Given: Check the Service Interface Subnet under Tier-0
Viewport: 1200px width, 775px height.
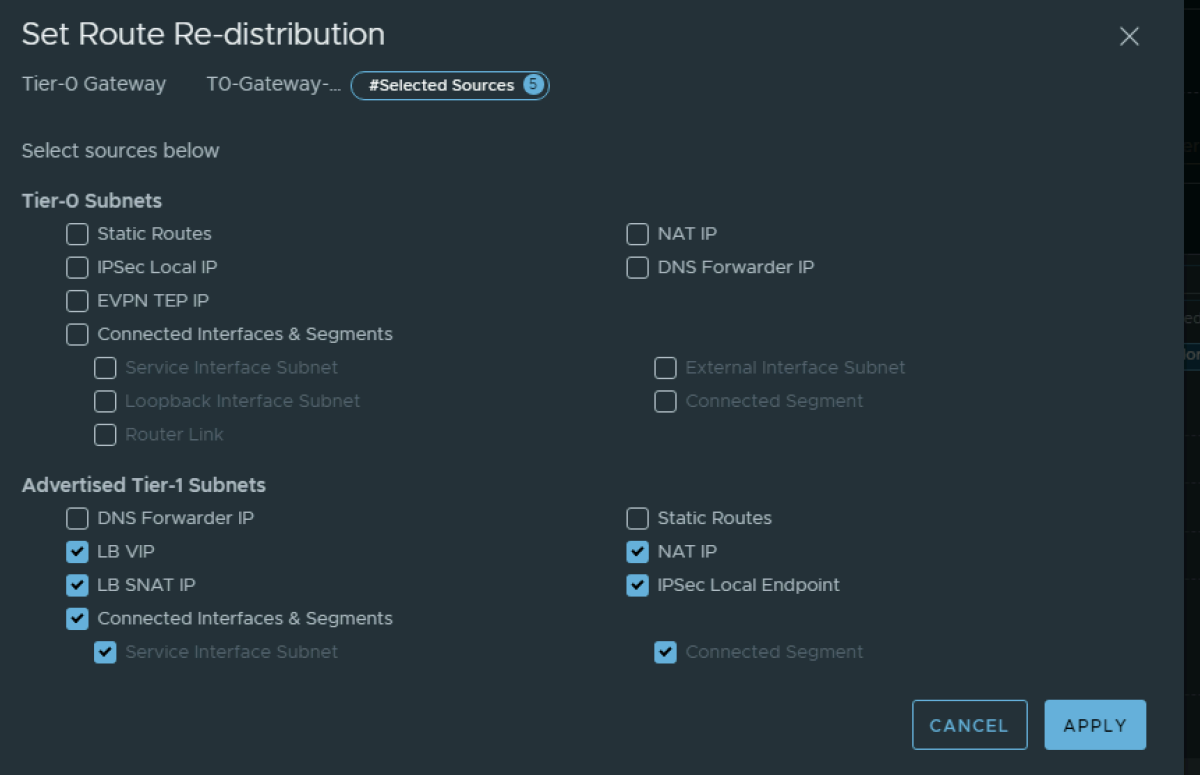Looking at the screenshot, I should pos(105,368).
